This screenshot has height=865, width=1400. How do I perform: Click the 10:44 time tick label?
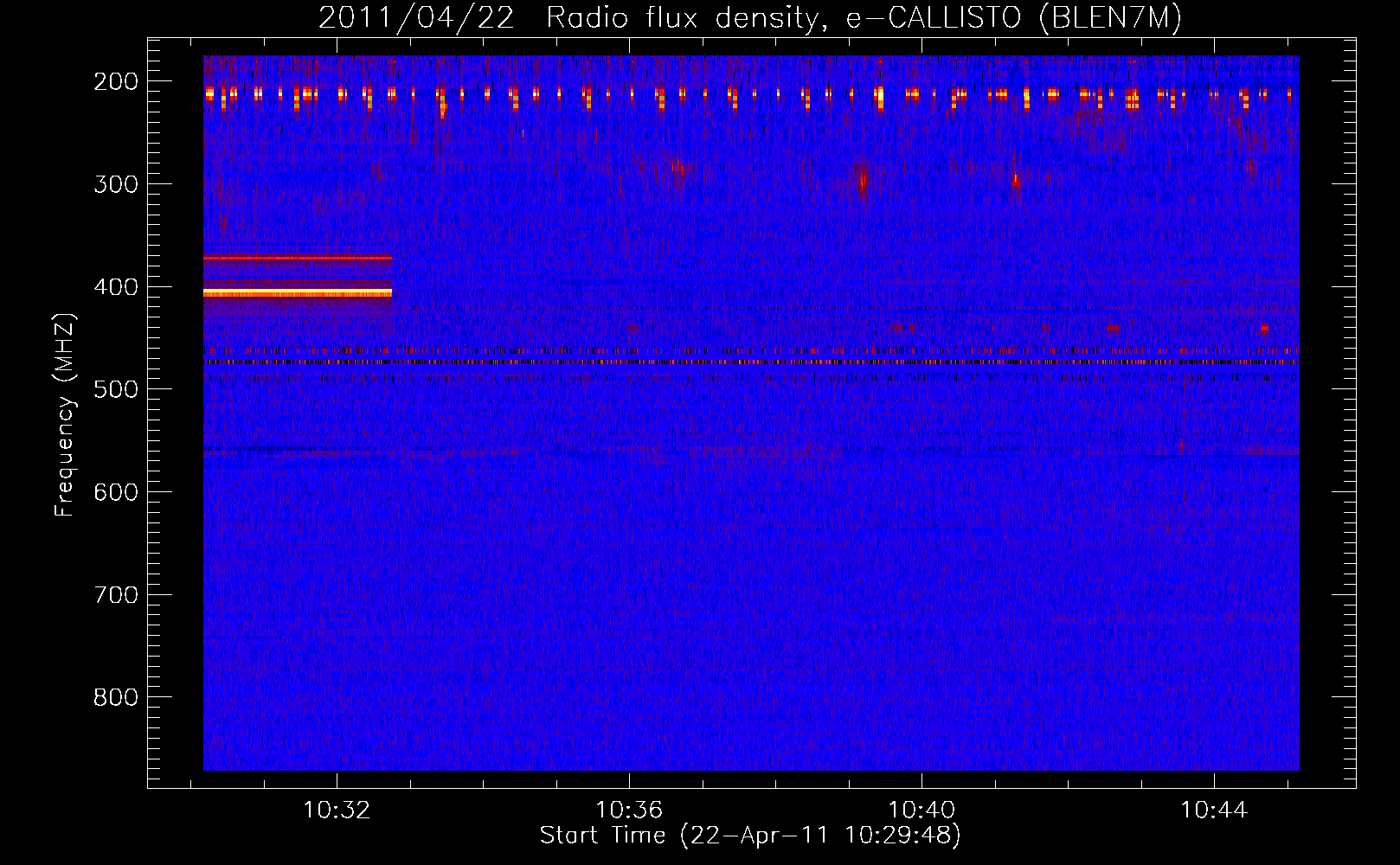point(1214,810)
